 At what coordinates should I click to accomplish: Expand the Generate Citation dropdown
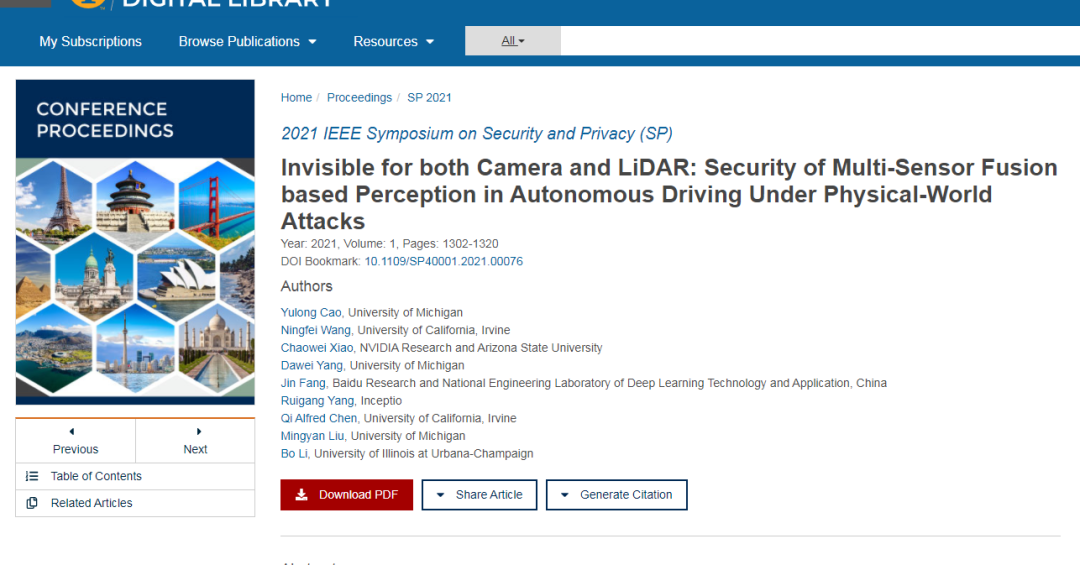point(616,495)
